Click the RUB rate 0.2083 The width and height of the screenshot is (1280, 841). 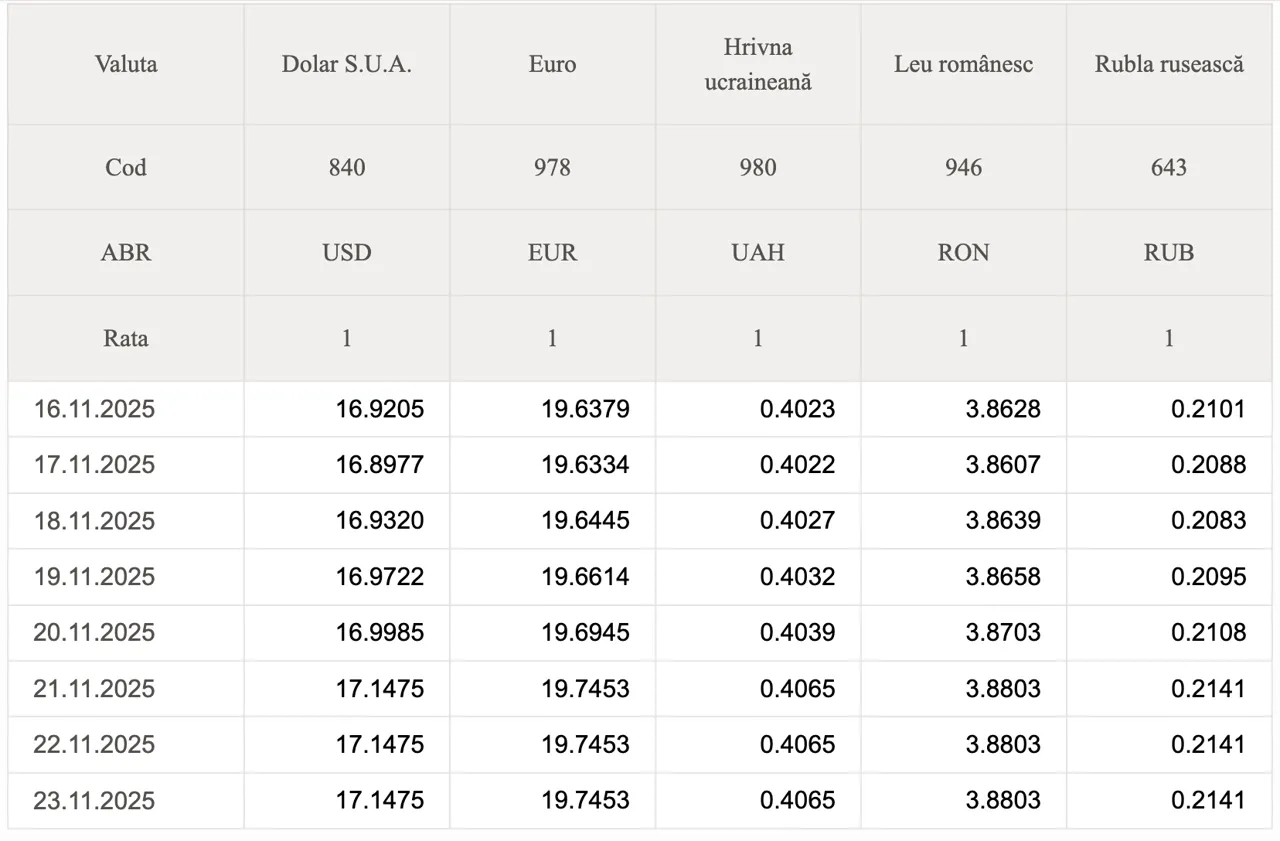pyautogui.click(x=1209, y=521)
